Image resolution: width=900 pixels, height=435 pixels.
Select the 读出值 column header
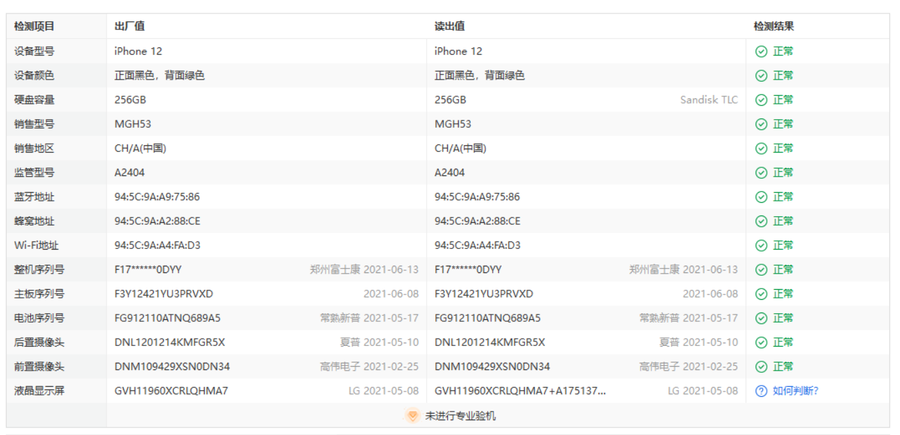(x=449, y=26)
